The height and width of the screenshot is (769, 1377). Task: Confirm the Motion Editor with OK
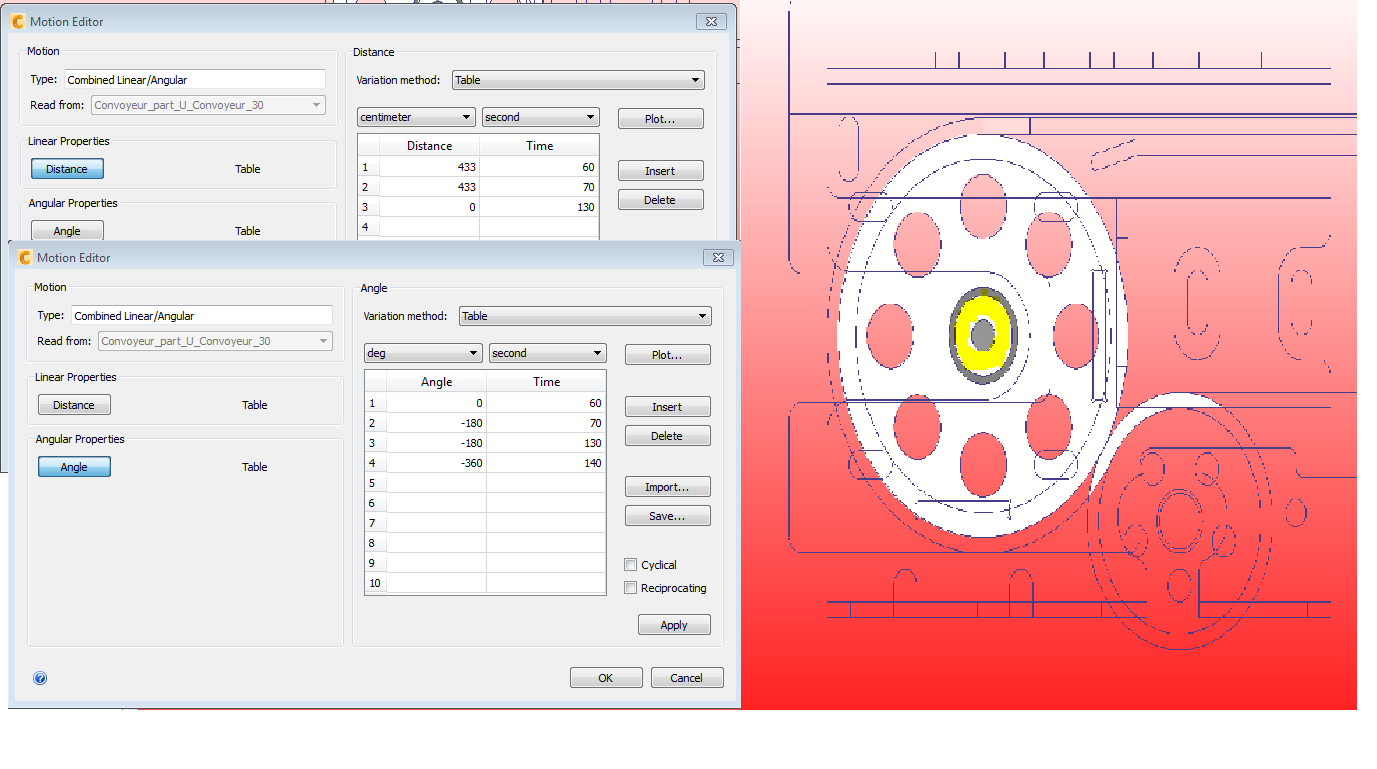coord(606,677)
